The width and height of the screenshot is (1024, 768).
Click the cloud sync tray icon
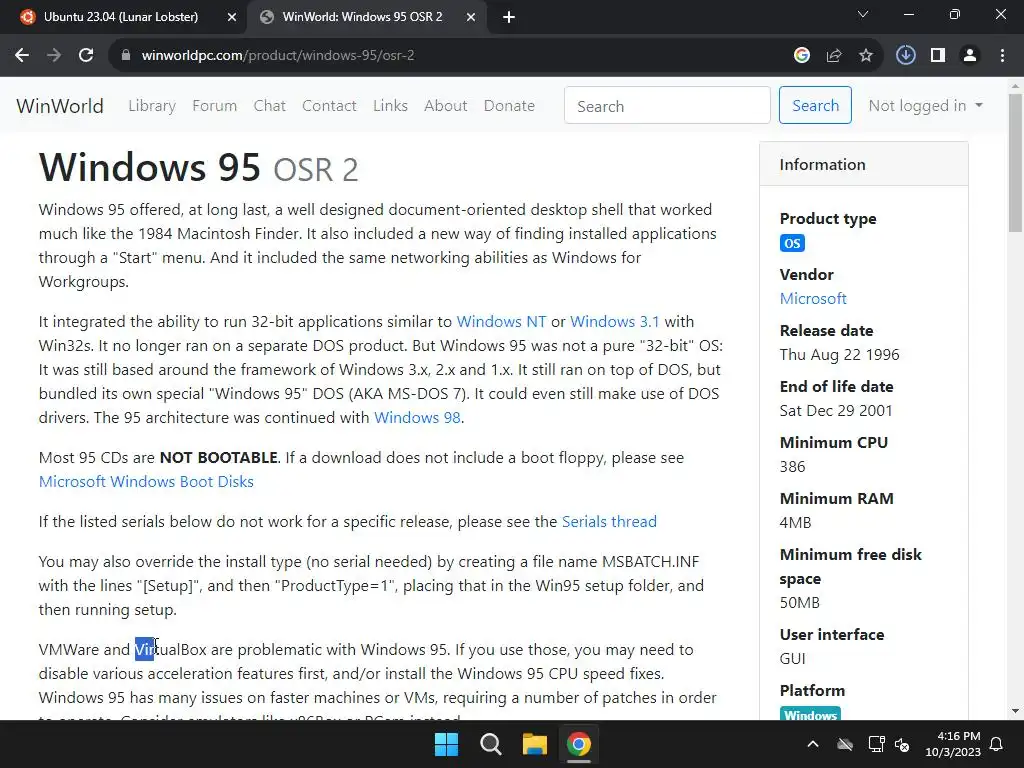click(845, 744)
